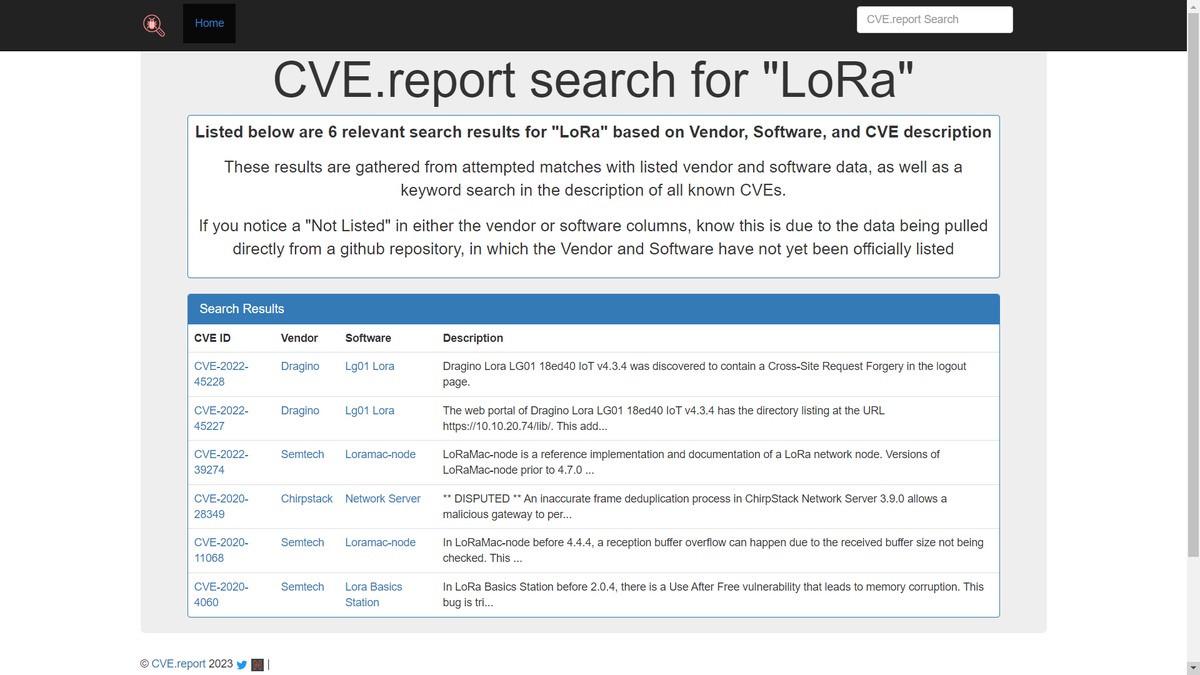1200x675 pixels.
Task: Open Dragino vendor in CVE-2022-45227 row
Action: tap(300, 410)
